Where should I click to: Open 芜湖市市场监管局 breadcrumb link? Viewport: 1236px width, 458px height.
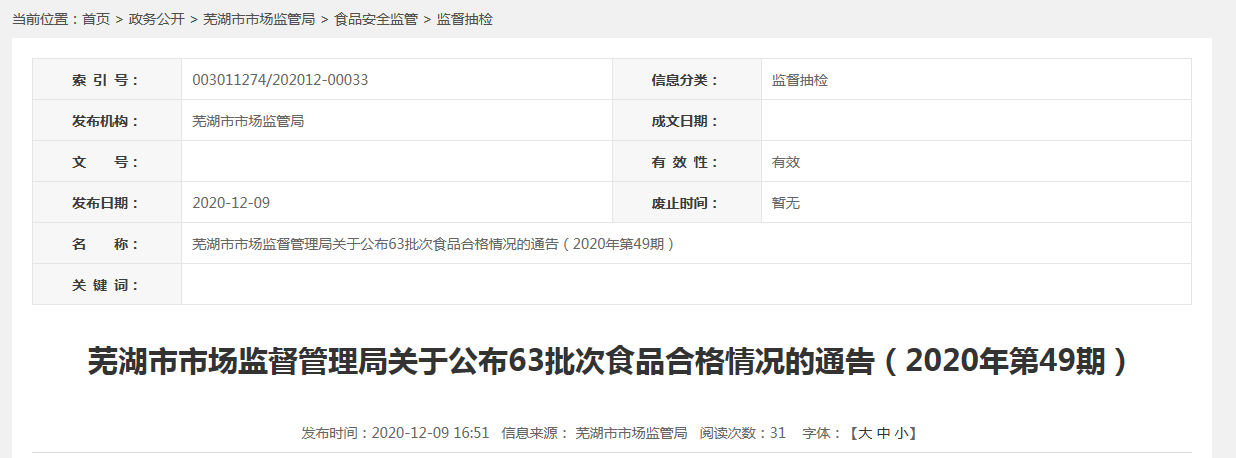(259, 19)
